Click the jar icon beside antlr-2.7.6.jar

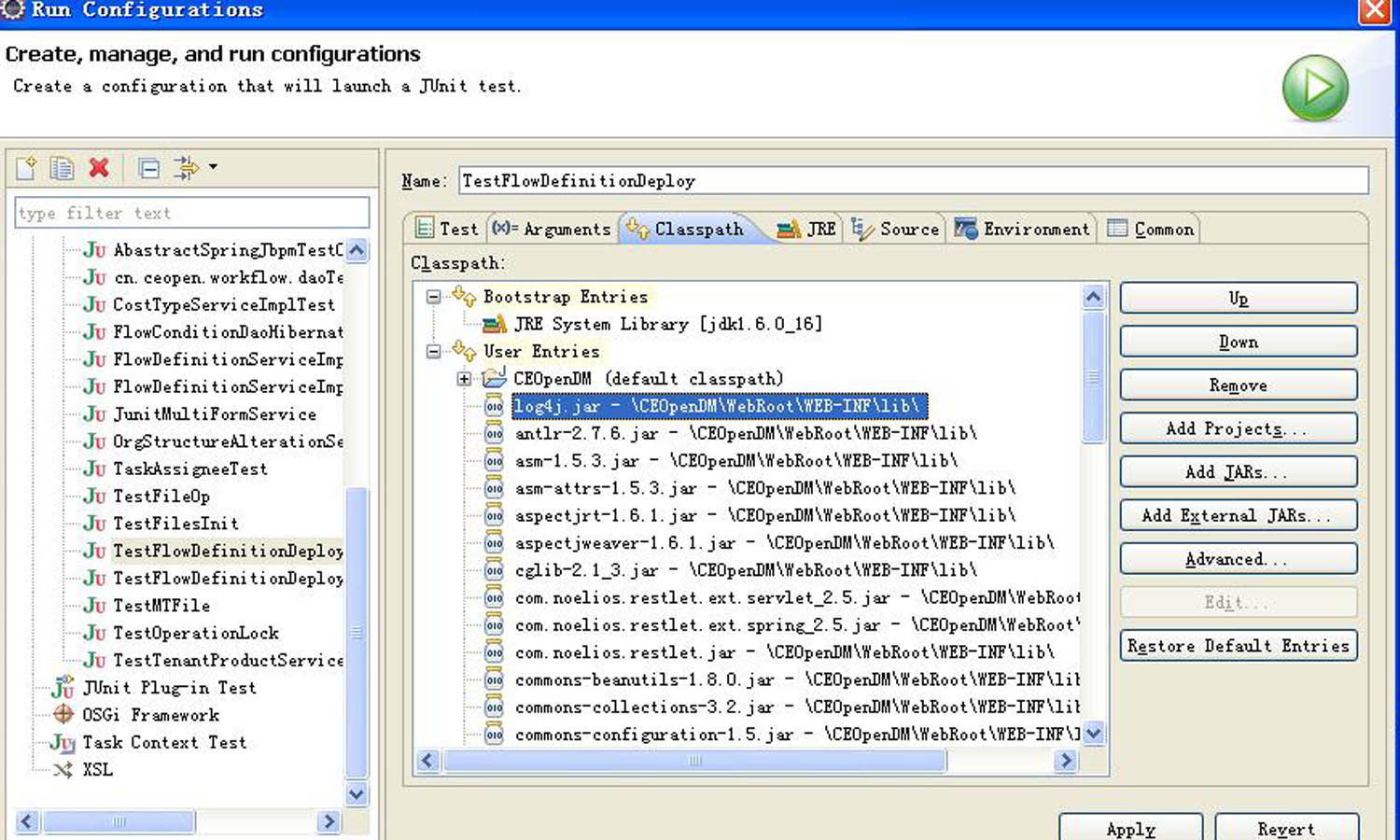pos(495,433)
